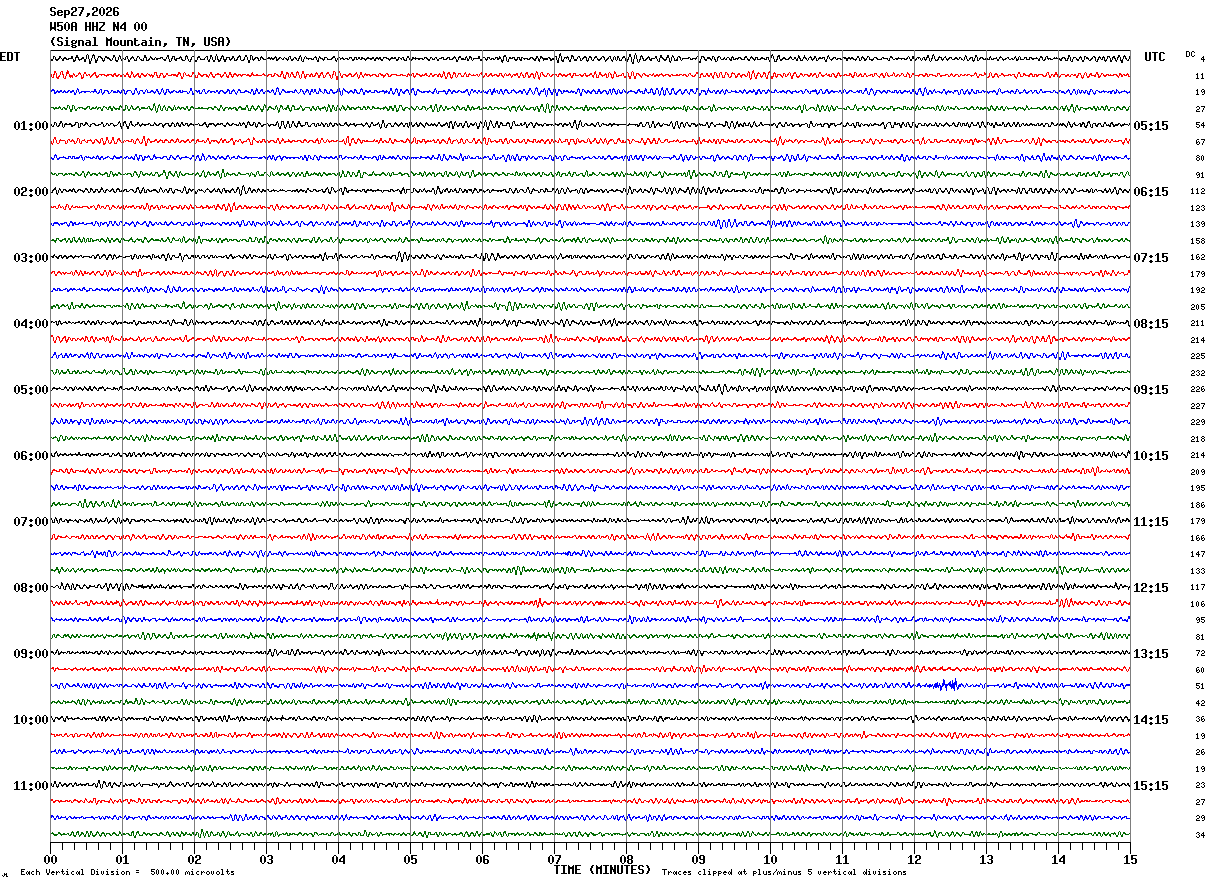Select the W50A HHZ N4 00 station label
Screen dimensions: 1210x886
click(98, 27)
